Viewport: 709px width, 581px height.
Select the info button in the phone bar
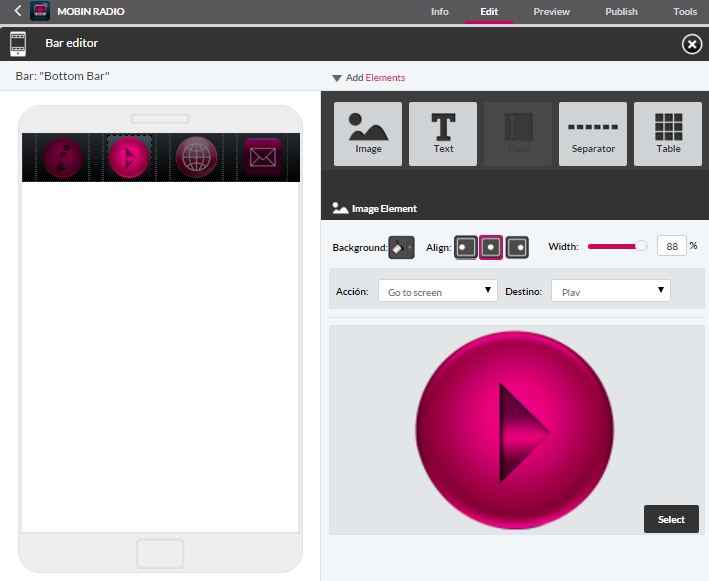pyautogui.click(x=62, y=158)
